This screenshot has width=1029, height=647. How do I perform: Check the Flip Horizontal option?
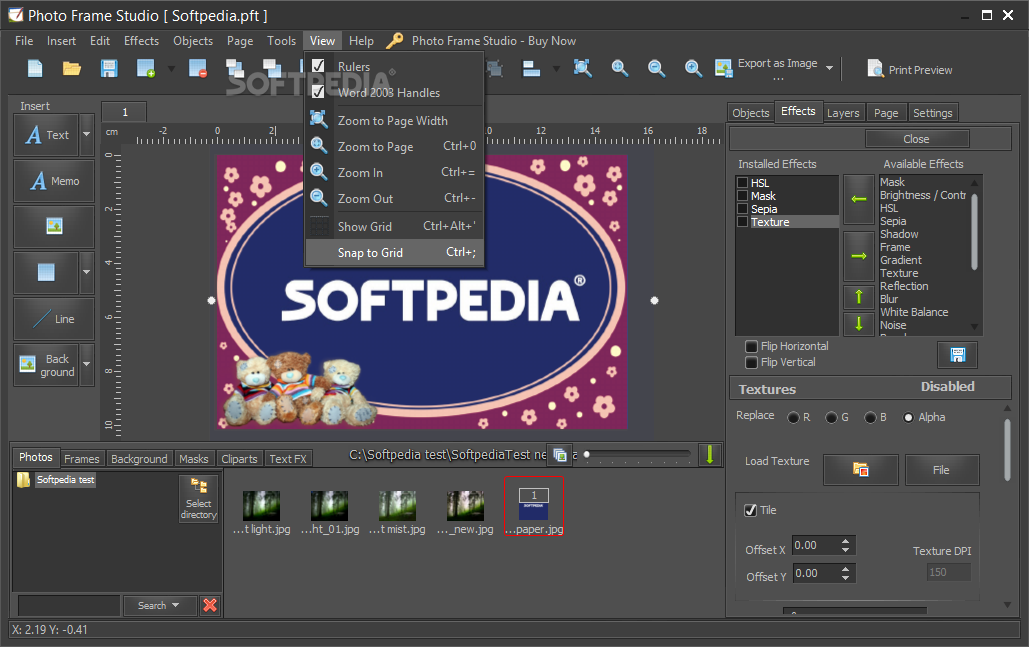751,346
